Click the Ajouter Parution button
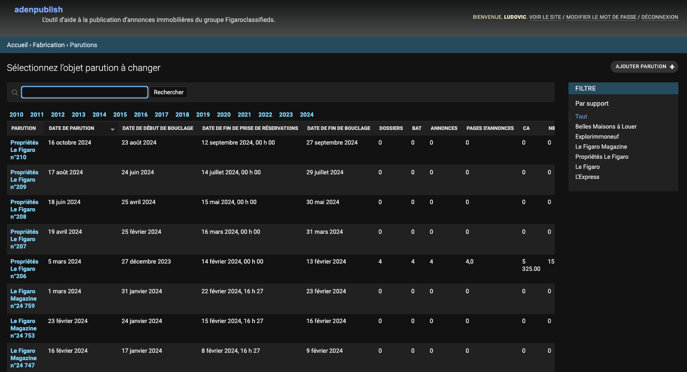 644,67
